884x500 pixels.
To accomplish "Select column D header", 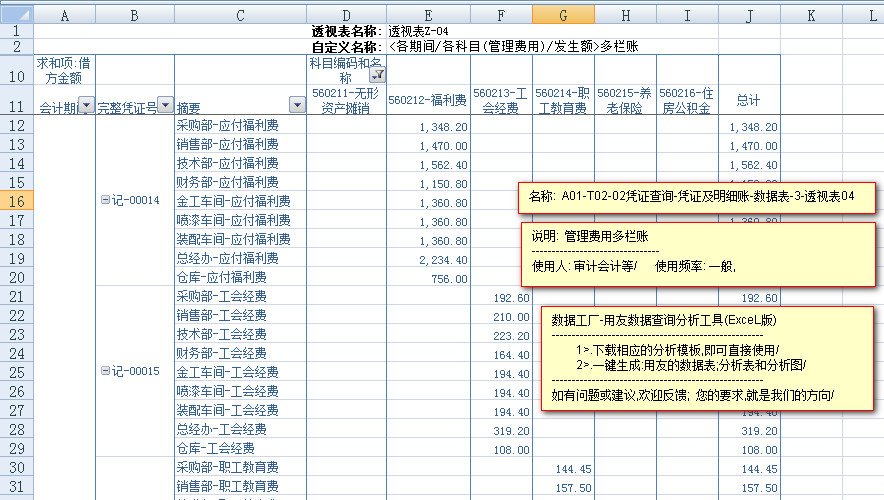I will [346, 16].
